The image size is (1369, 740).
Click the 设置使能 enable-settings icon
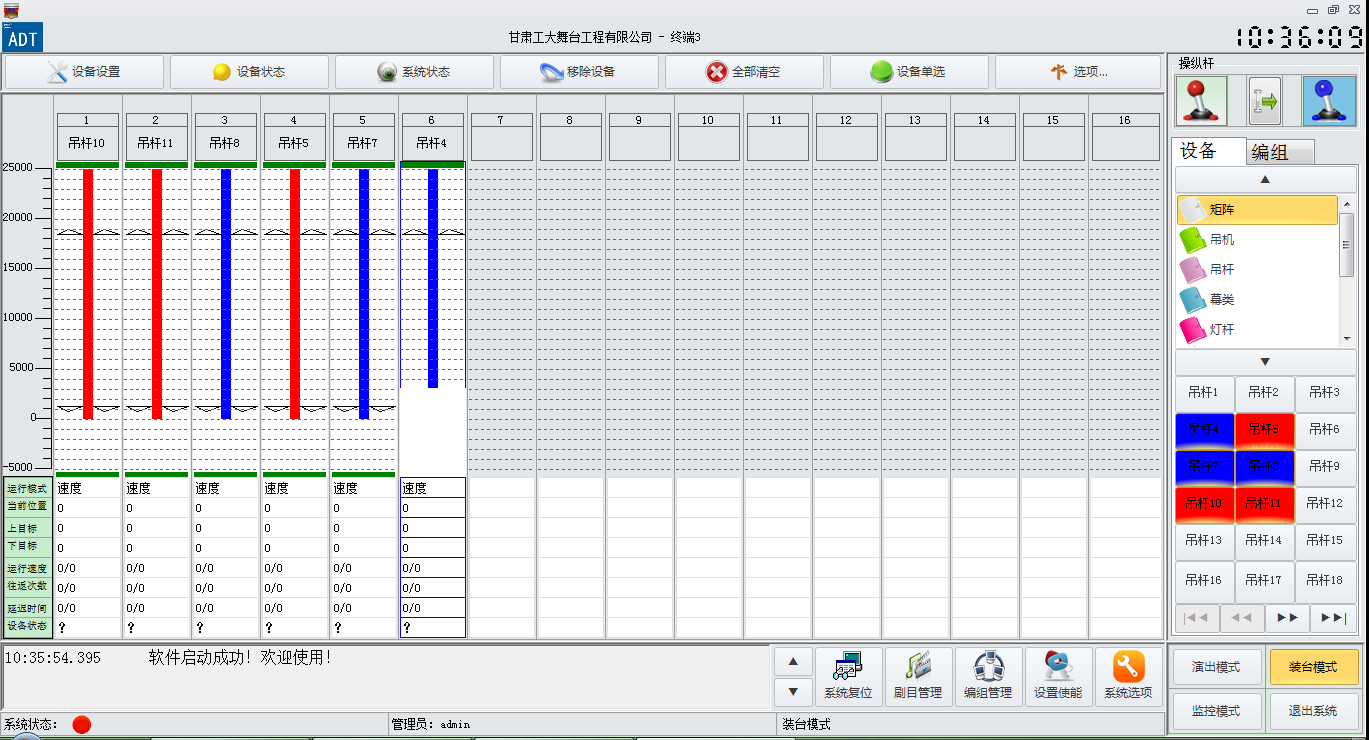click(1058, 677)
